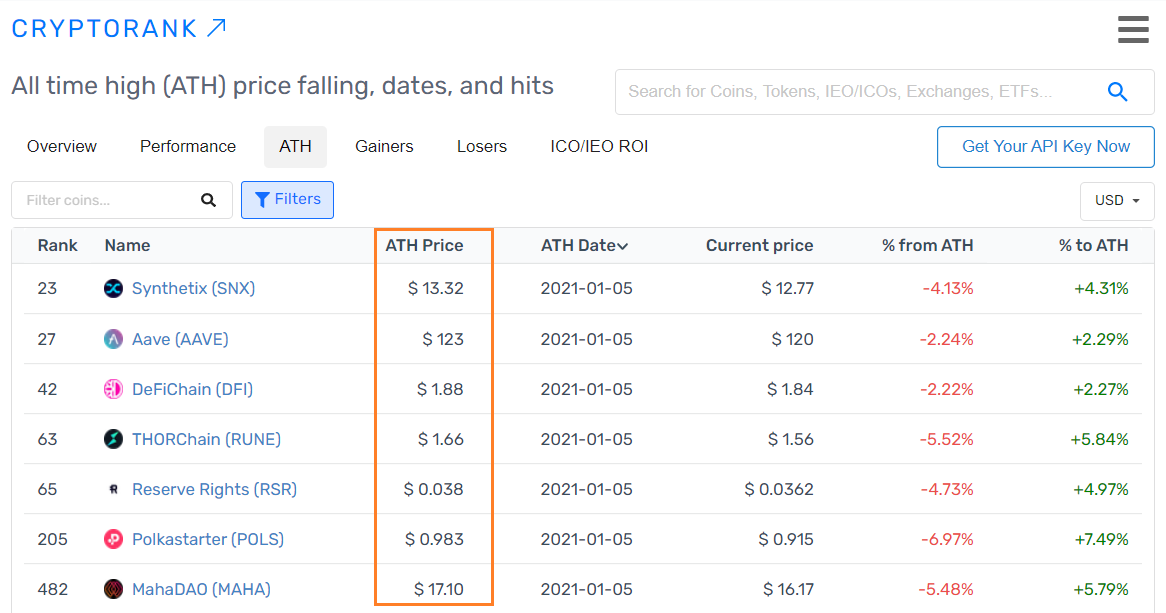The height and width of the screenshot is (613, 1166).
Task: Click current price $ 0.0362
Action: [x=779, y=490]
